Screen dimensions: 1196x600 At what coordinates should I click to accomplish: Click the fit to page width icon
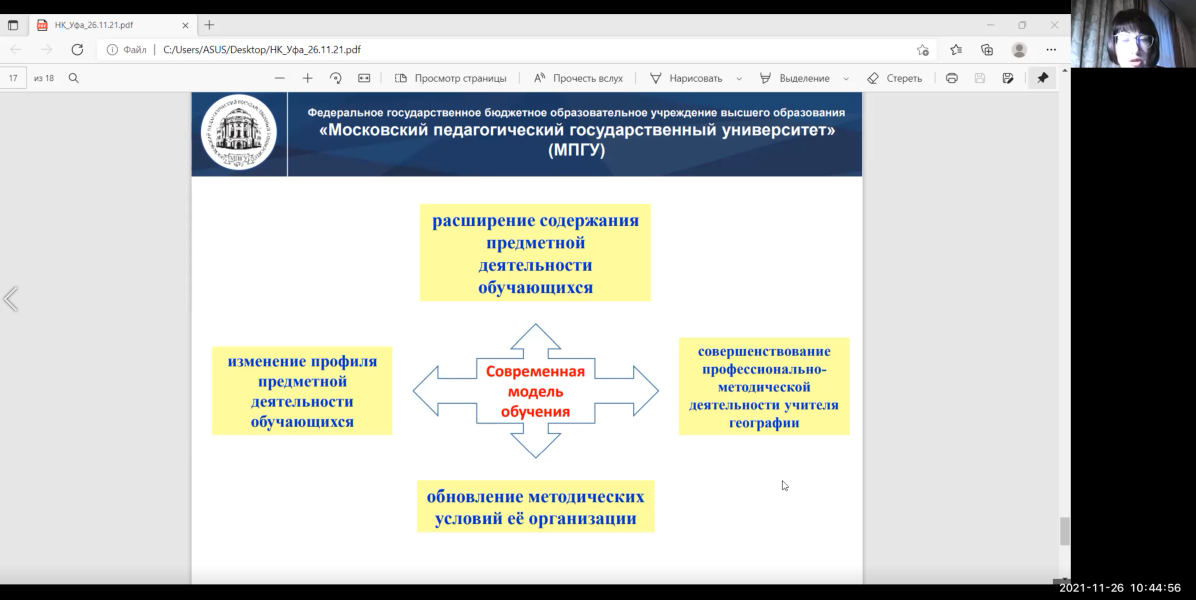tap(364, 78)
